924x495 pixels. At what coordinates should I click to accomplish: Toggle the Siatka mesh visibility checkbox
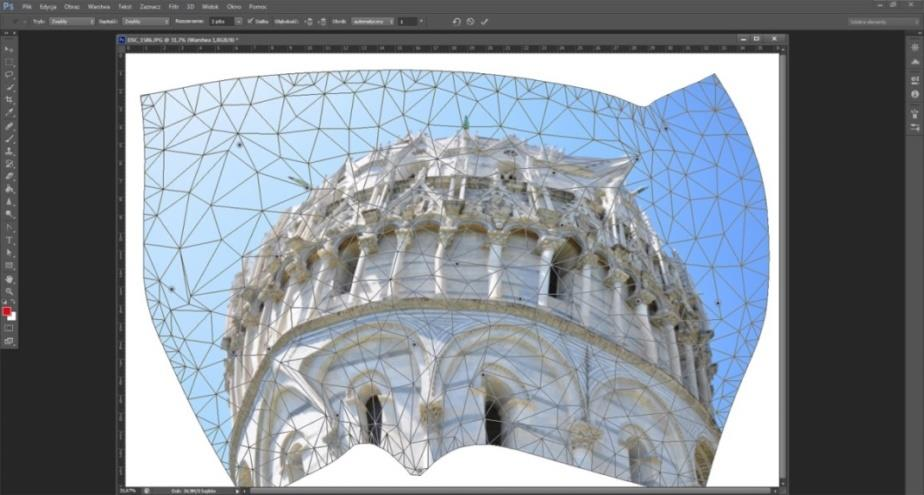click(250, 21)
